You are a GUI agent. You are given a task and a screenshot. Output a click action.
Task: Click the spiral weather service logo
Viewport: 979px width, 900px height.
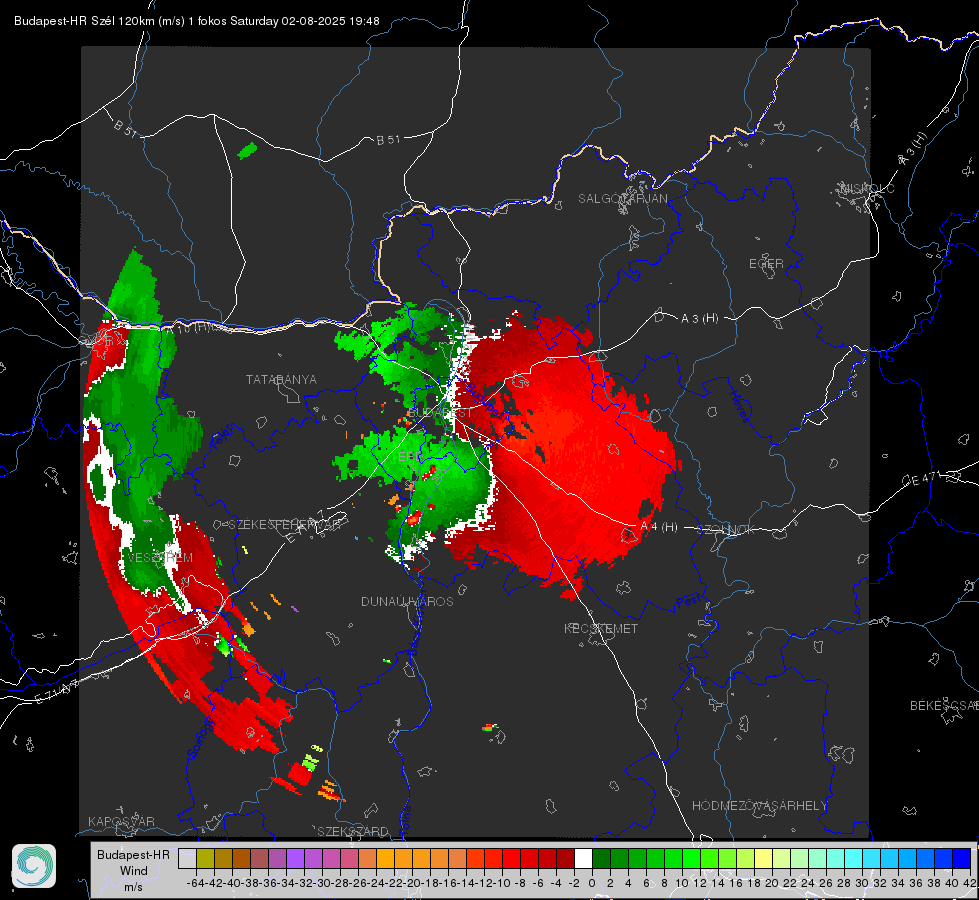click(34, 866)
